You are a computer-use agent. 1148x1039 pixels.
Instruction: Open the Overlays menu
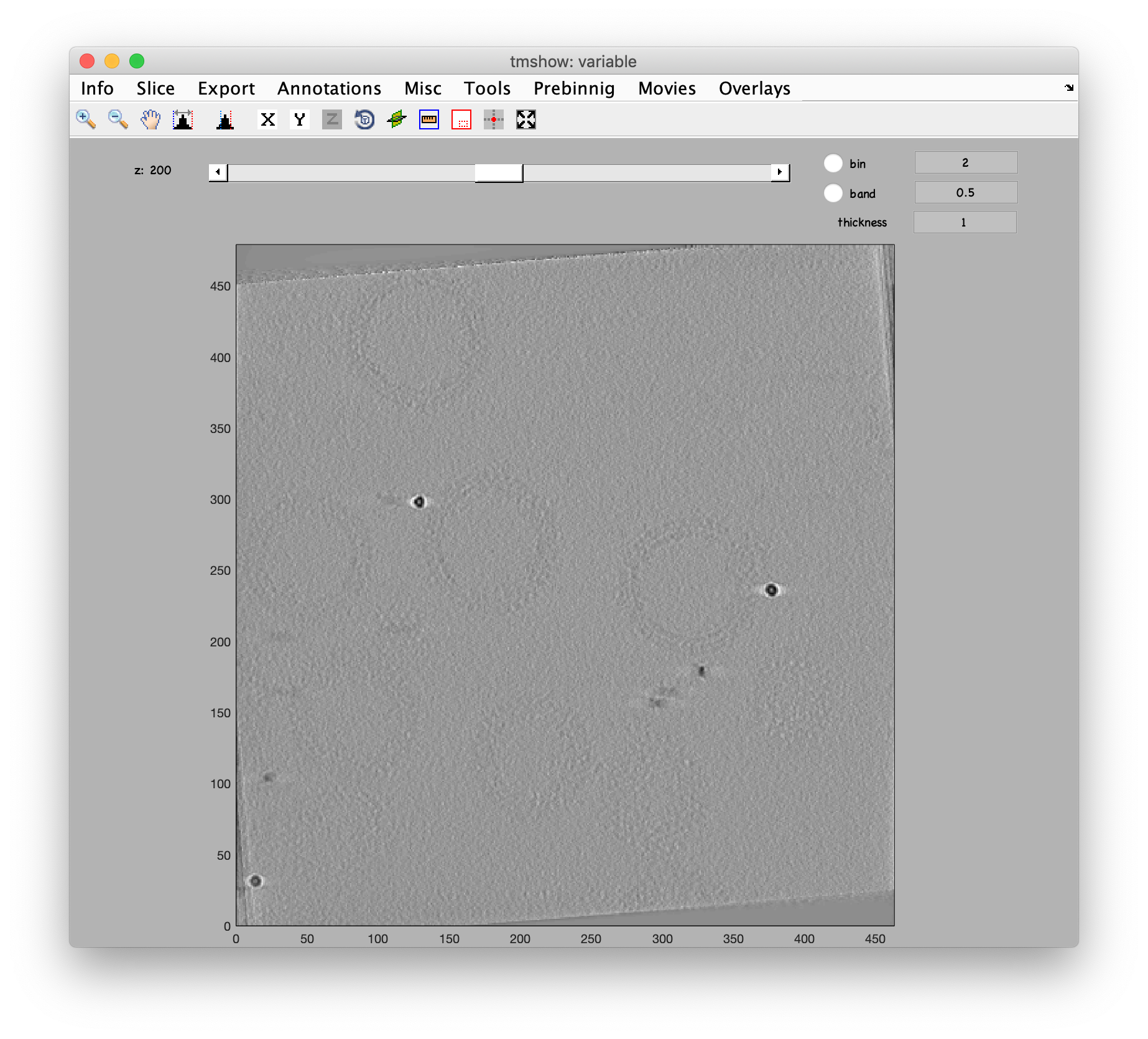click(x=754, y=88)
